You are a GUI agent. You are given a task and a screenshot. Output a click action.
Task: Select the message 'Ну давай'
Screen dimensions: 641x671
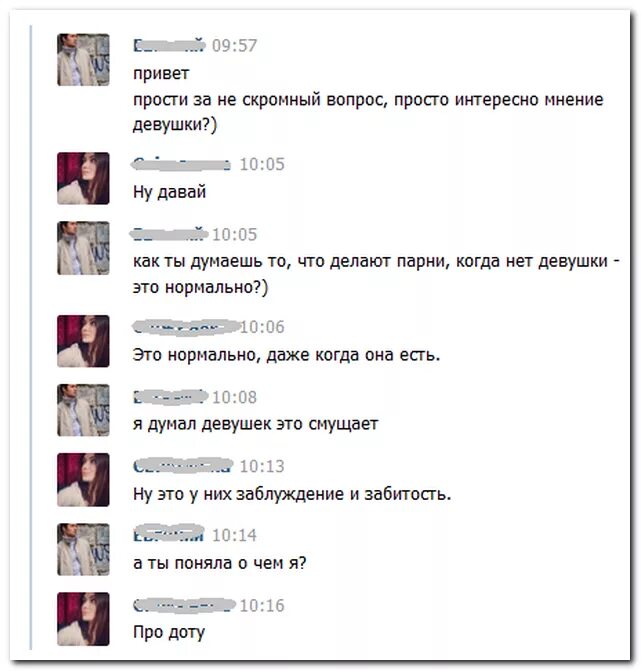point(169,192)
